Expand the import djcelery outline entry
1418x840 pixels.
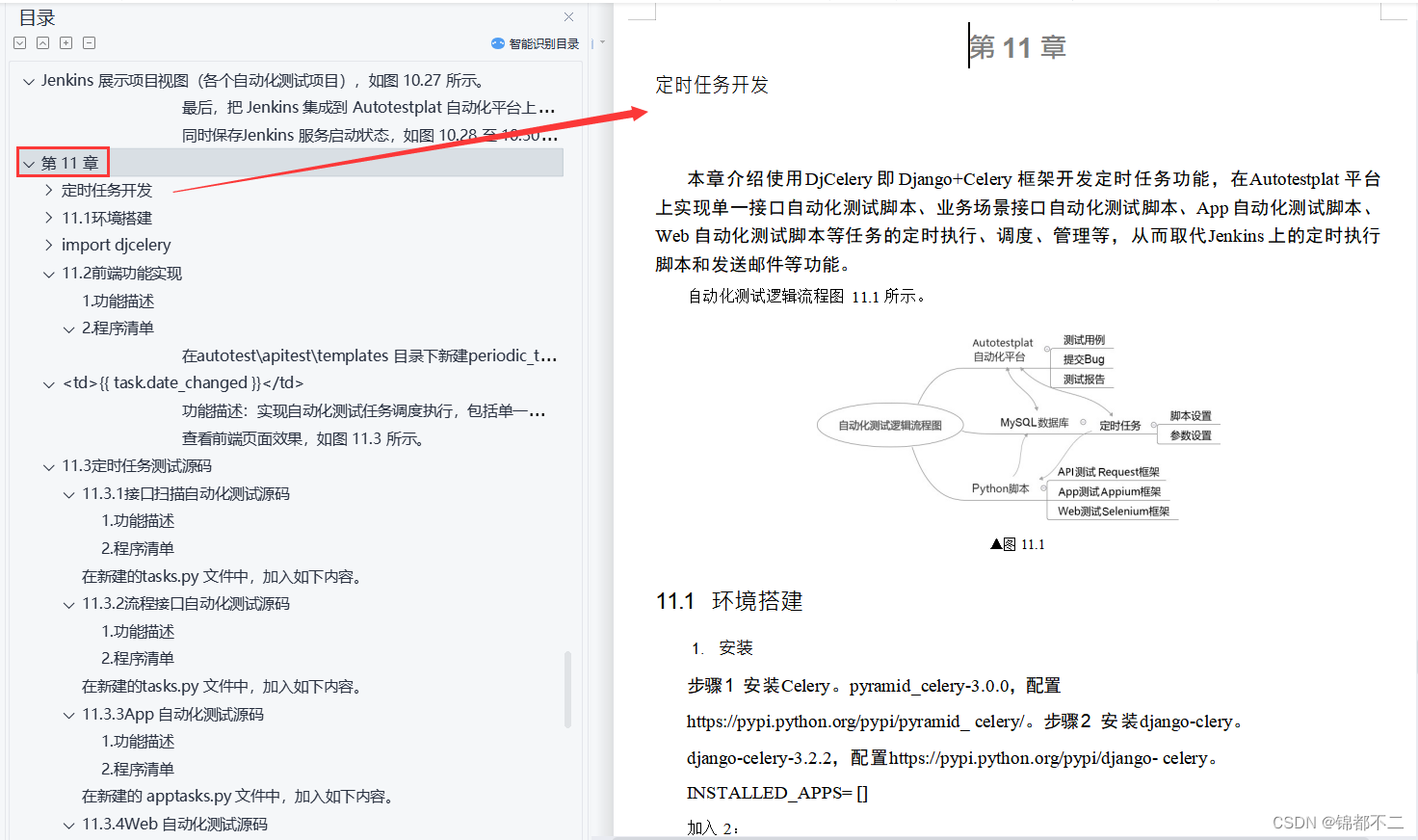[x=48, y=246]
